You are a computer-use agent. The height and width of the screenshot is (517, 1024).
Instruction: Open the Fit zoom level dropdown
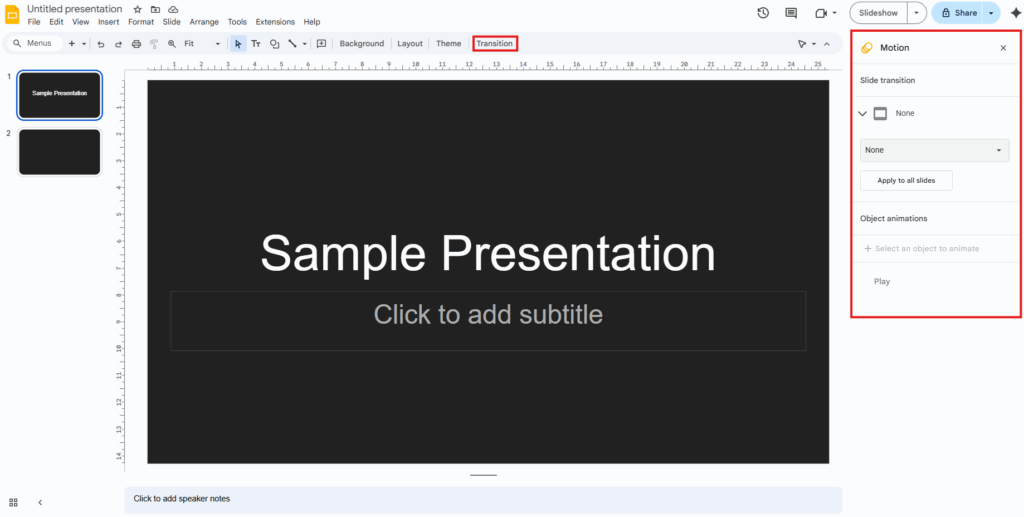202,44
